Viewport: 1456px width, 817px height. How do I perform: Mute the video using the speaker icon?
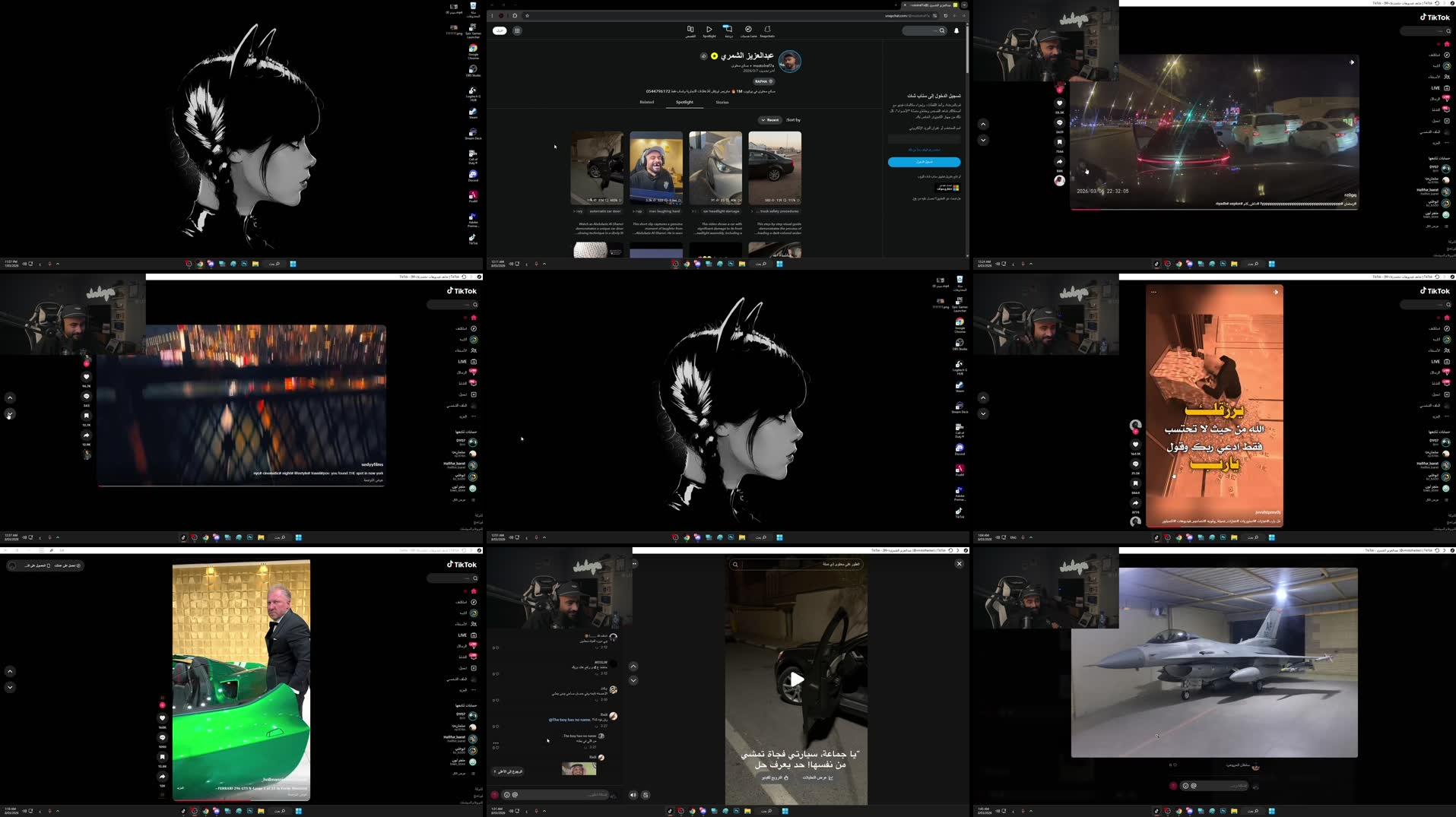[633, 795]
